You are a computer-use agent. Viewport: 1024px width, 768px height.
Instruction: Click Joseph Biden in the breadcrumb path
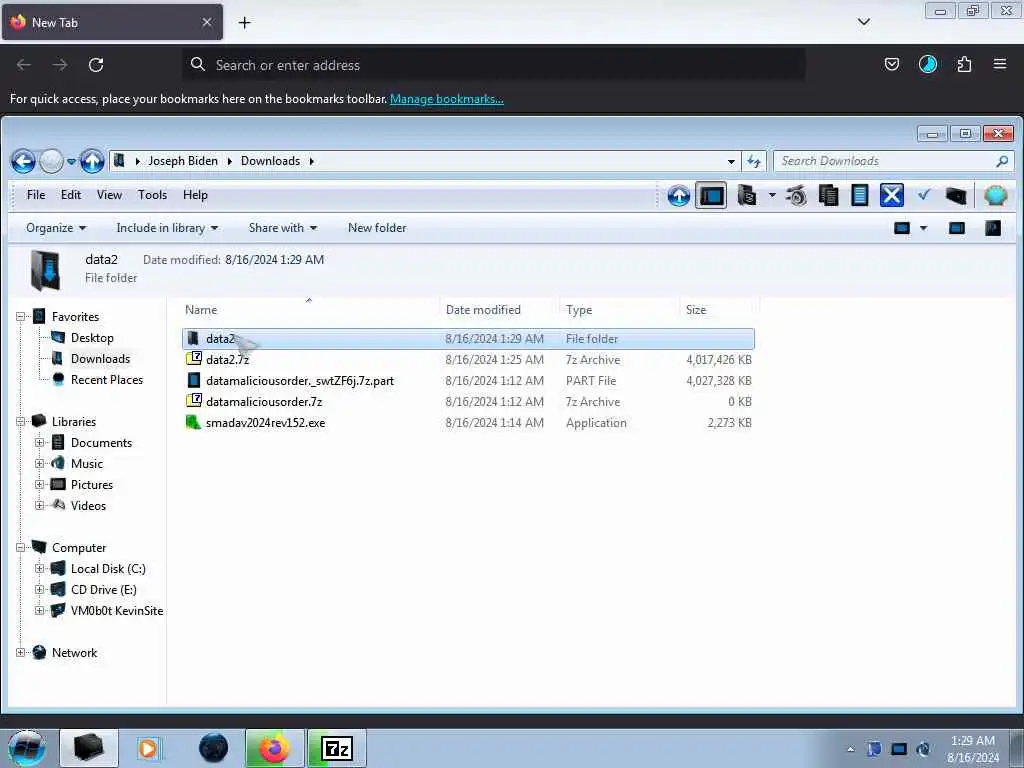(x=183, y=161)
